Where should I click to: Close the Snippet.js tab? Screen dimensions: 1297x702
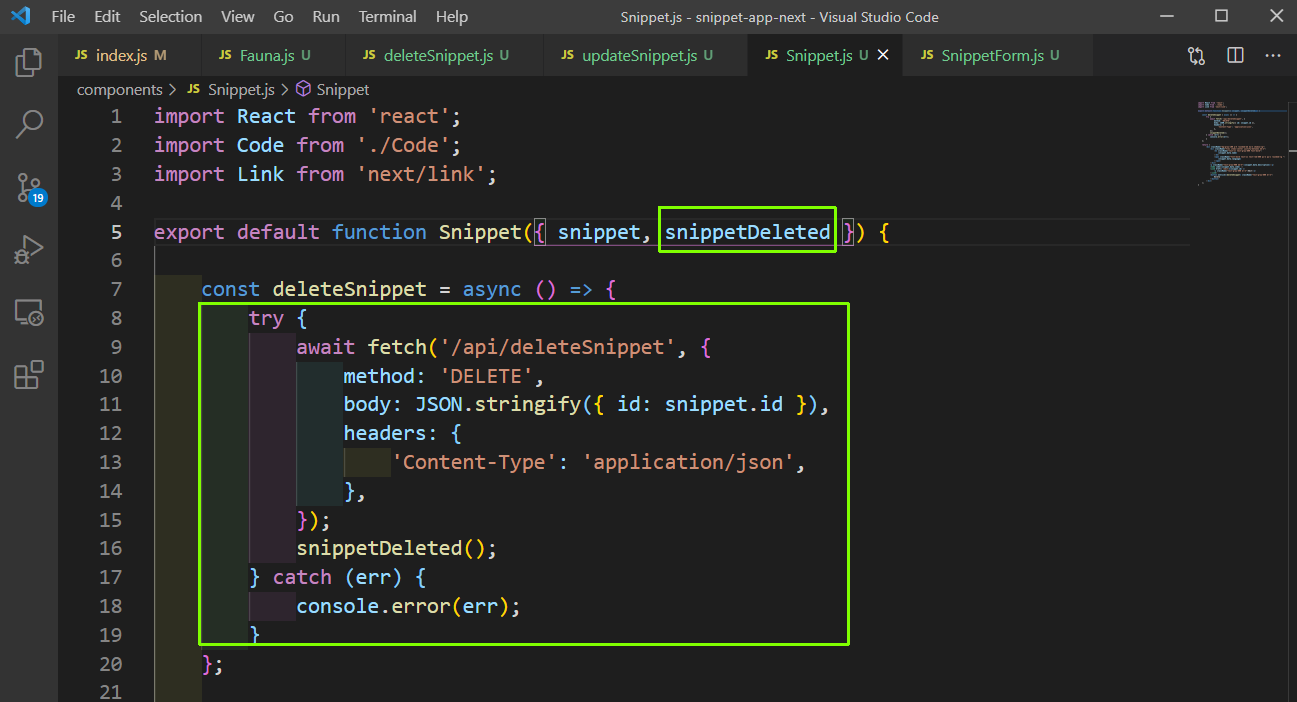(x=883, y=56)
